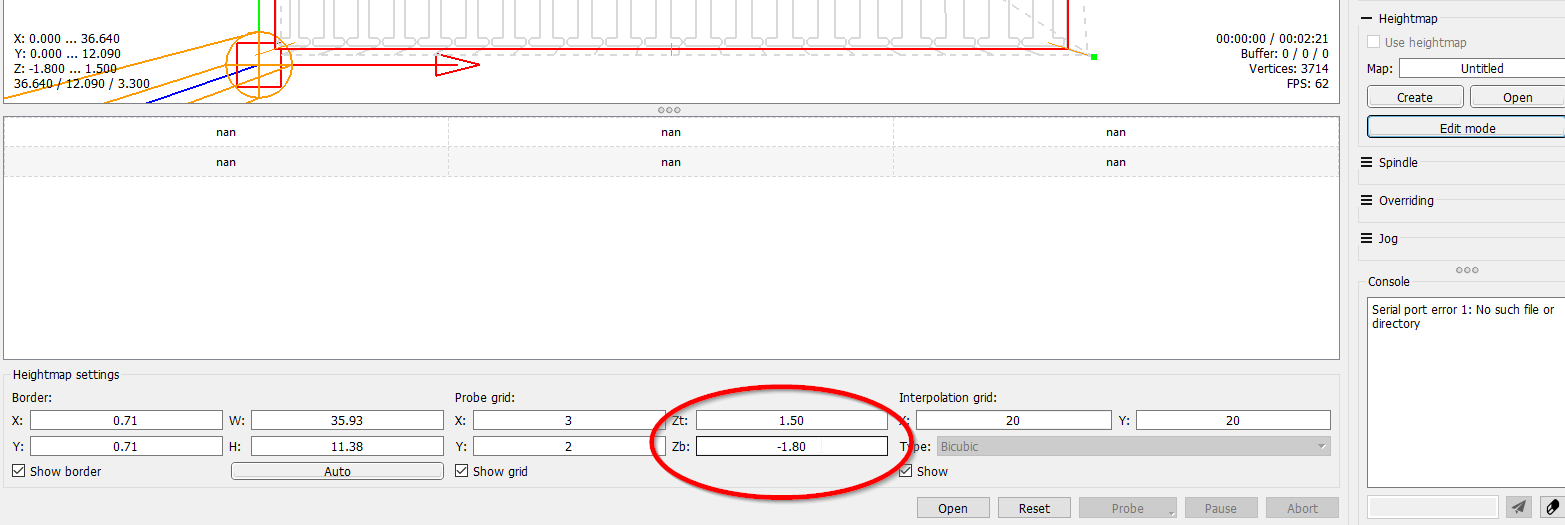This screenshot has width=1565, height=525.
Task: Click the Probe button
Action: (x=1127, y=508)
